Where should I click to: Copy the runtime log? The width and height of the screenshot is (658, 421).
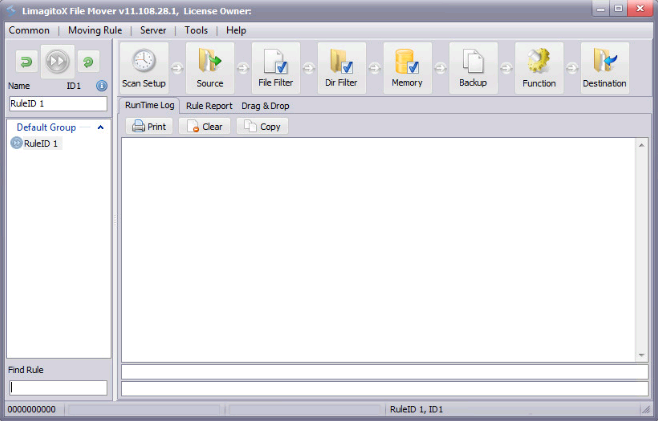coord(262,126)
